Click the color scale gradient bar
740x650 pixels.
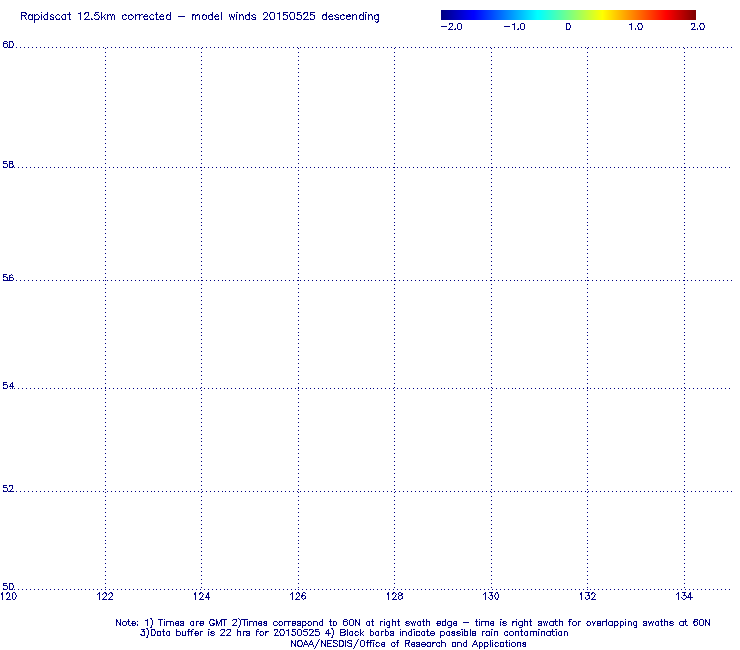pyautogui.click(x=568, y=15)
